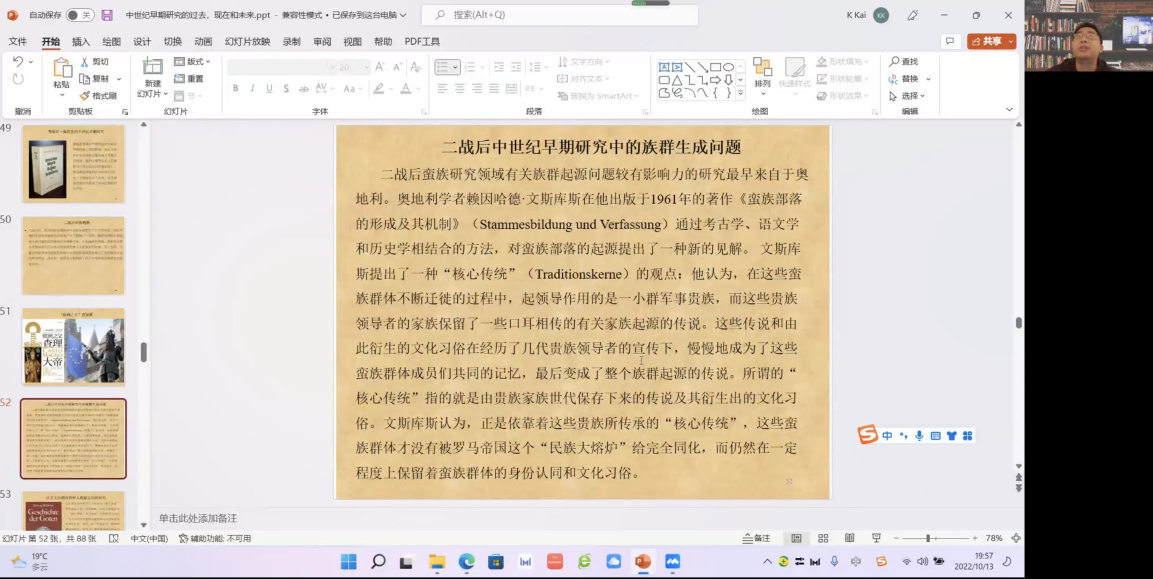
Task: Start slideshow from status bar icon
Action: 876,538
